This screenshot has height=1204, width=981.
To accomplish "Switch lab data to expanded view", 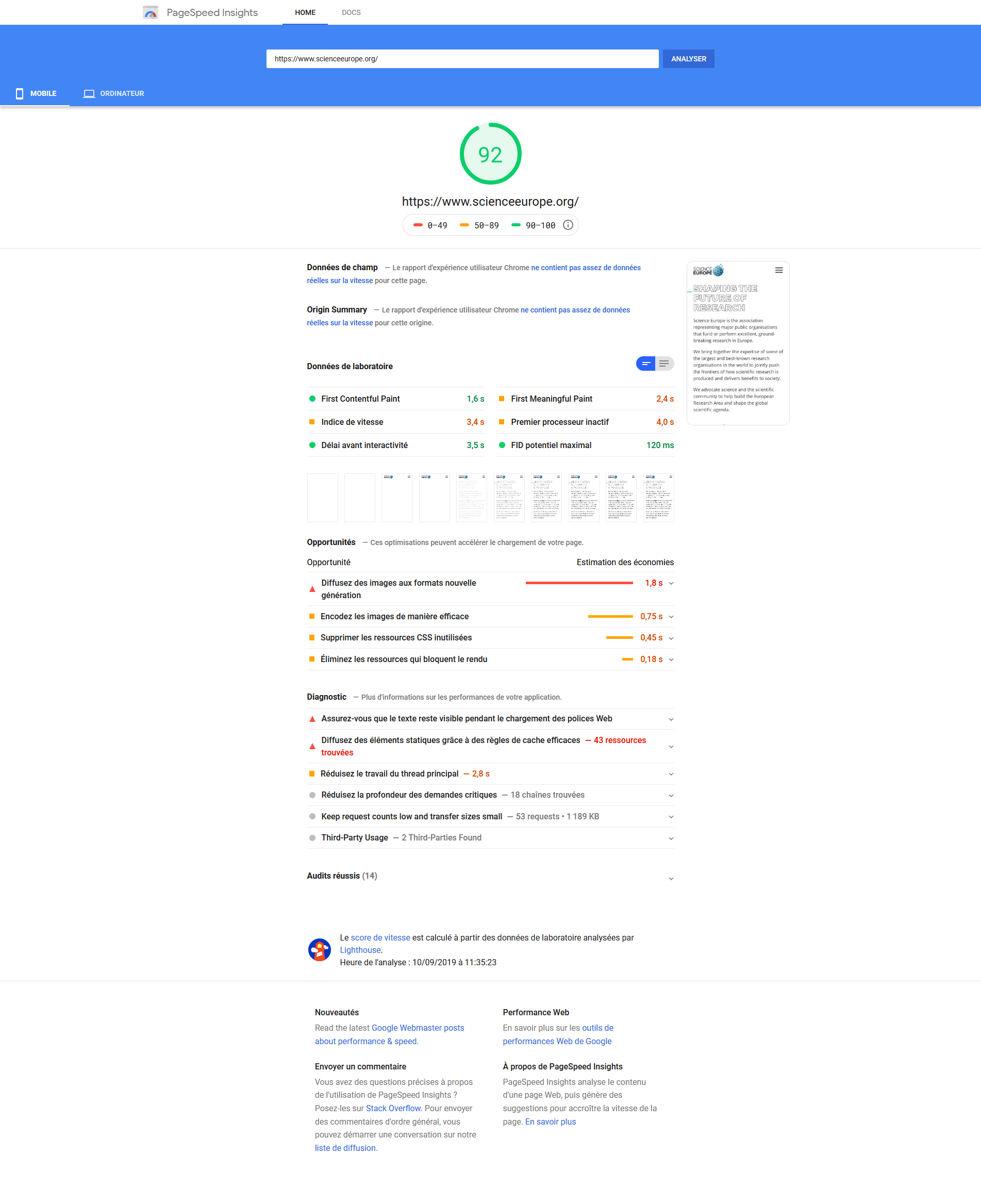I will [x=664, y=364].
